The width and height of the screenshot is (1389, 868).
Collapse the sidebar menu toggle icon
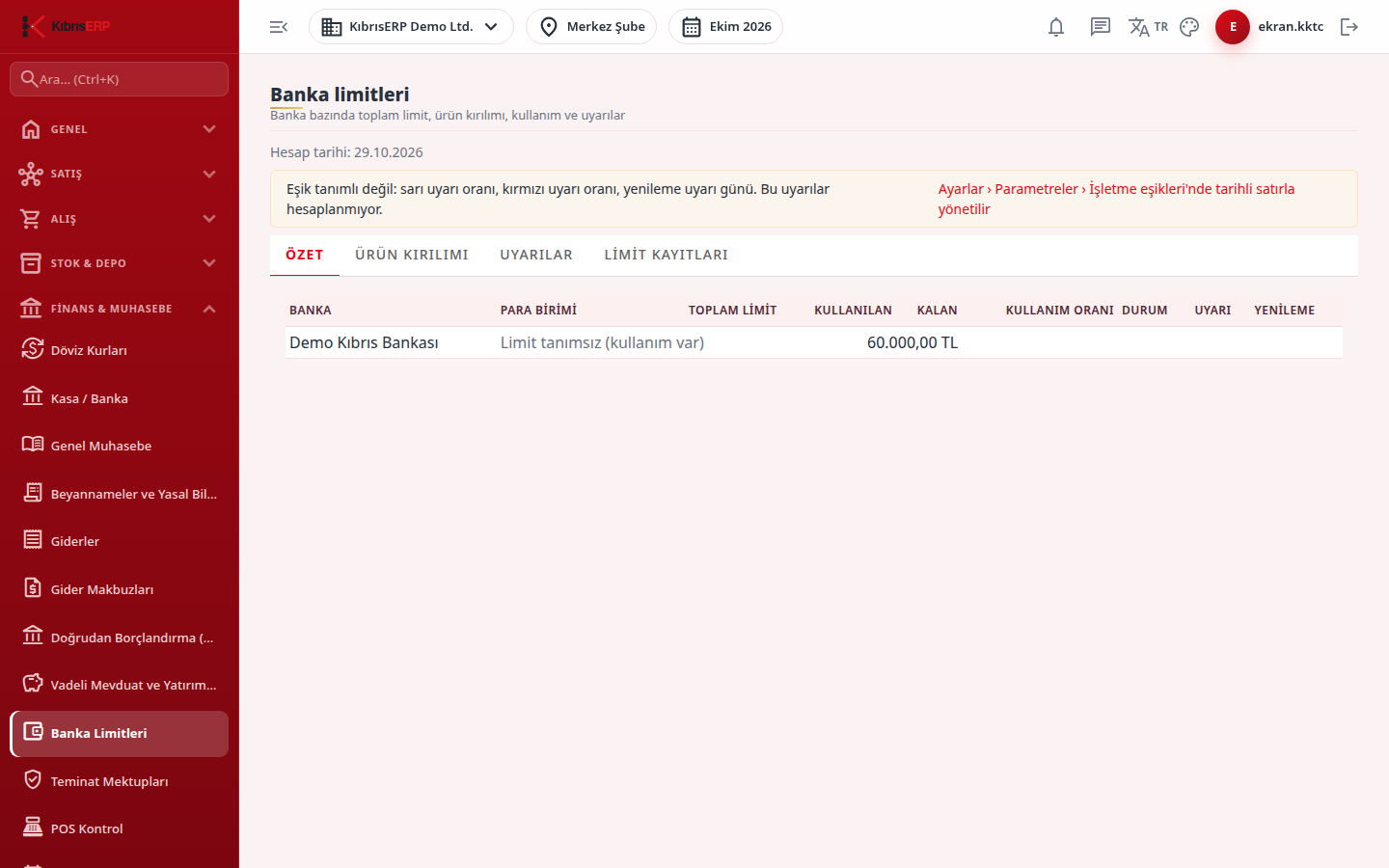point(279,27)
